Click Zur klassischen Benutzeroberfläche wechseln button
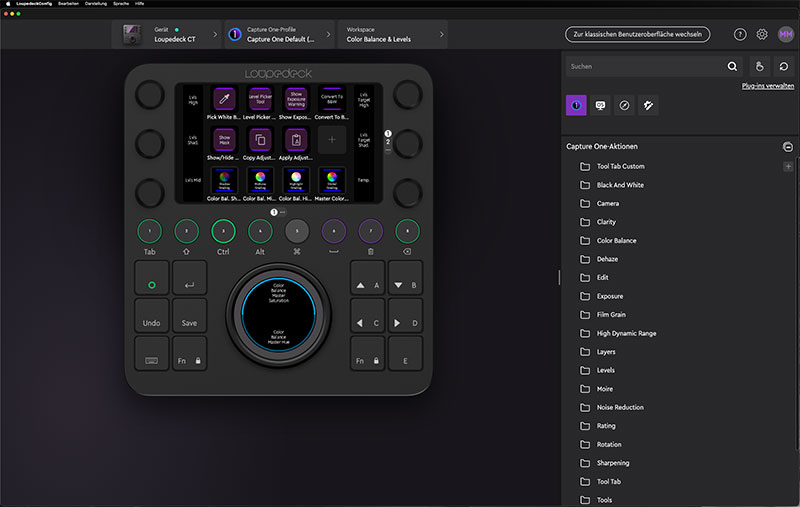Screen dimensions: 800x507 637,34
